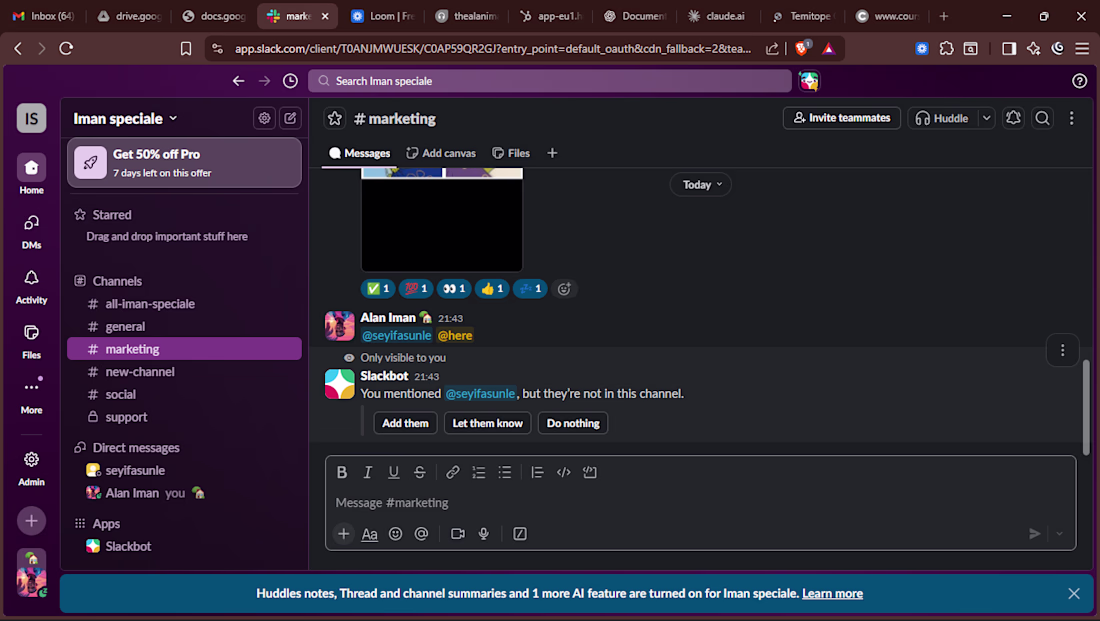The height and width of the screenshot is (621, 1100).
Task: Open the Add canvas tab
Action: (x=441, y=153)
